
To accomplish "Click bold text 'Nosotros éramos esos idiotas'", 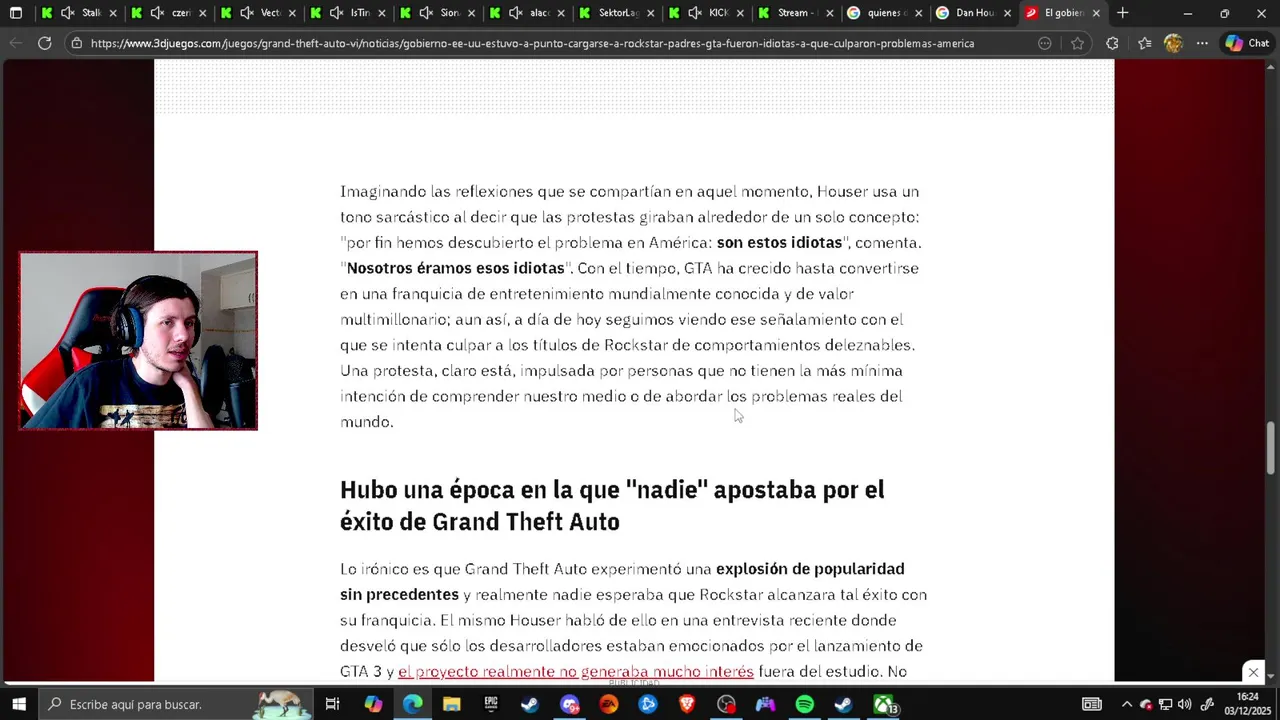I will coord(456,268).
